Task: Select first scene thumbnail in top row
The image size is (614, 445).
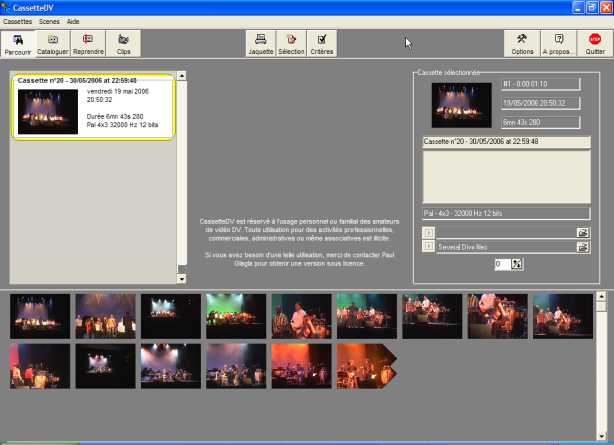Action: pyautogui.click(x=40, y=316)
